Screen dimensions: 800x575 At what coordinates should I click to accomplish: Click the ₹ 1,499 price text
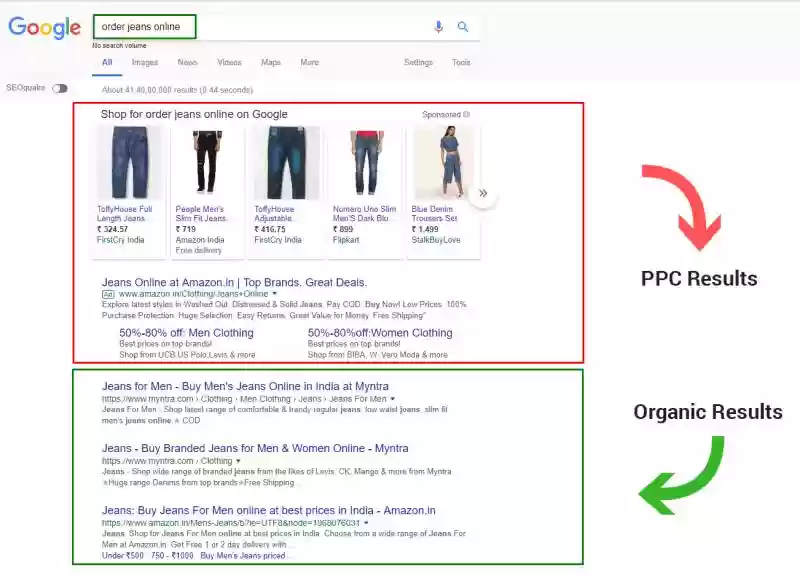pyautogui.click(x=425, y=230)
